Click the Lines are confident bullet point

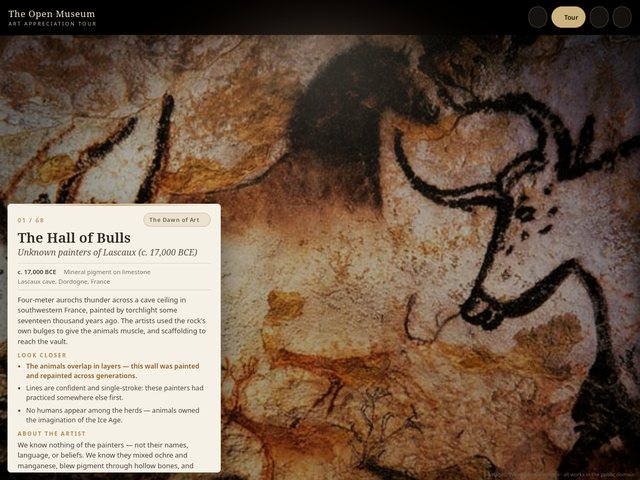point(115,392)
